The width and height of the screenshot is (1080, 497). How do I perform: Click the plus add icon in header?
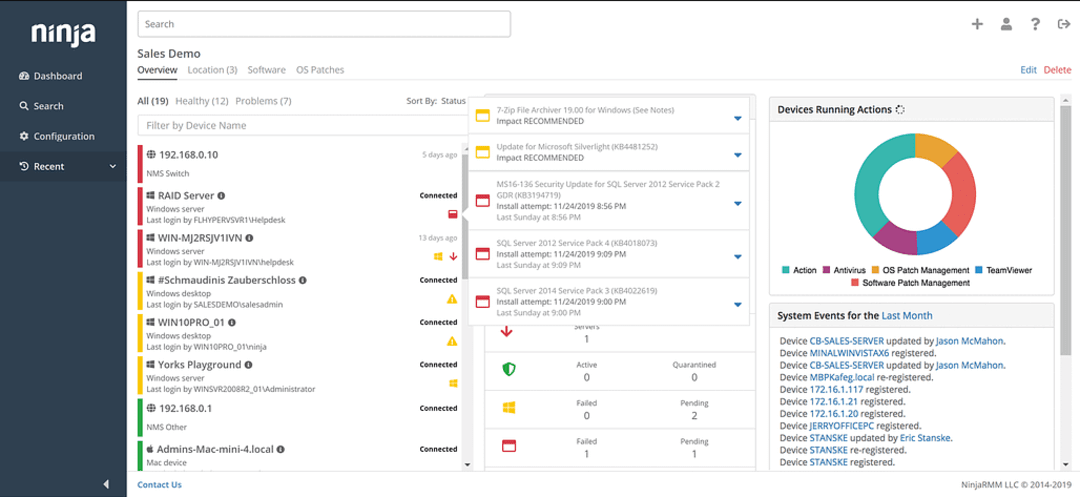977,24
